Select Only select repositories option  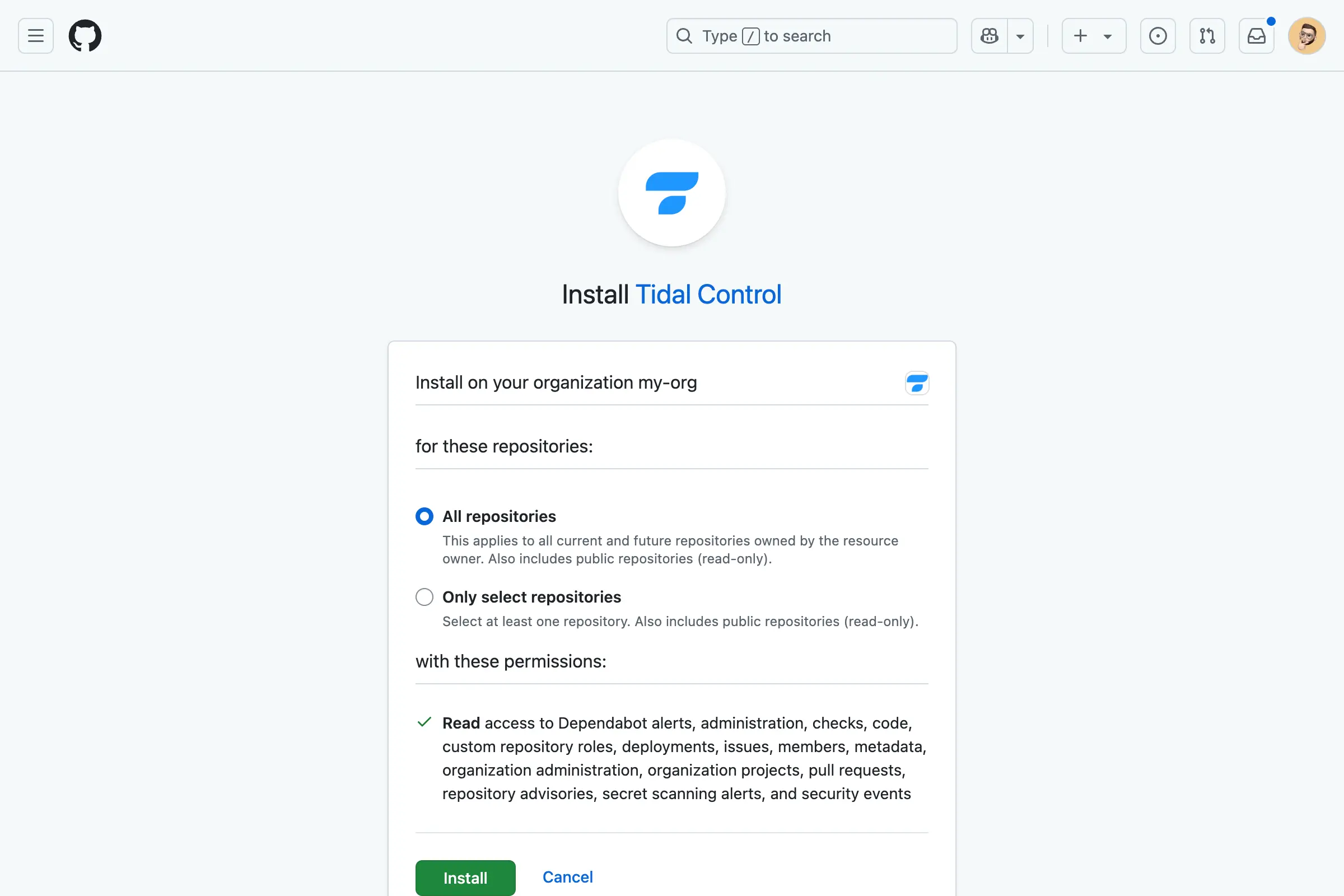point(424,597)
